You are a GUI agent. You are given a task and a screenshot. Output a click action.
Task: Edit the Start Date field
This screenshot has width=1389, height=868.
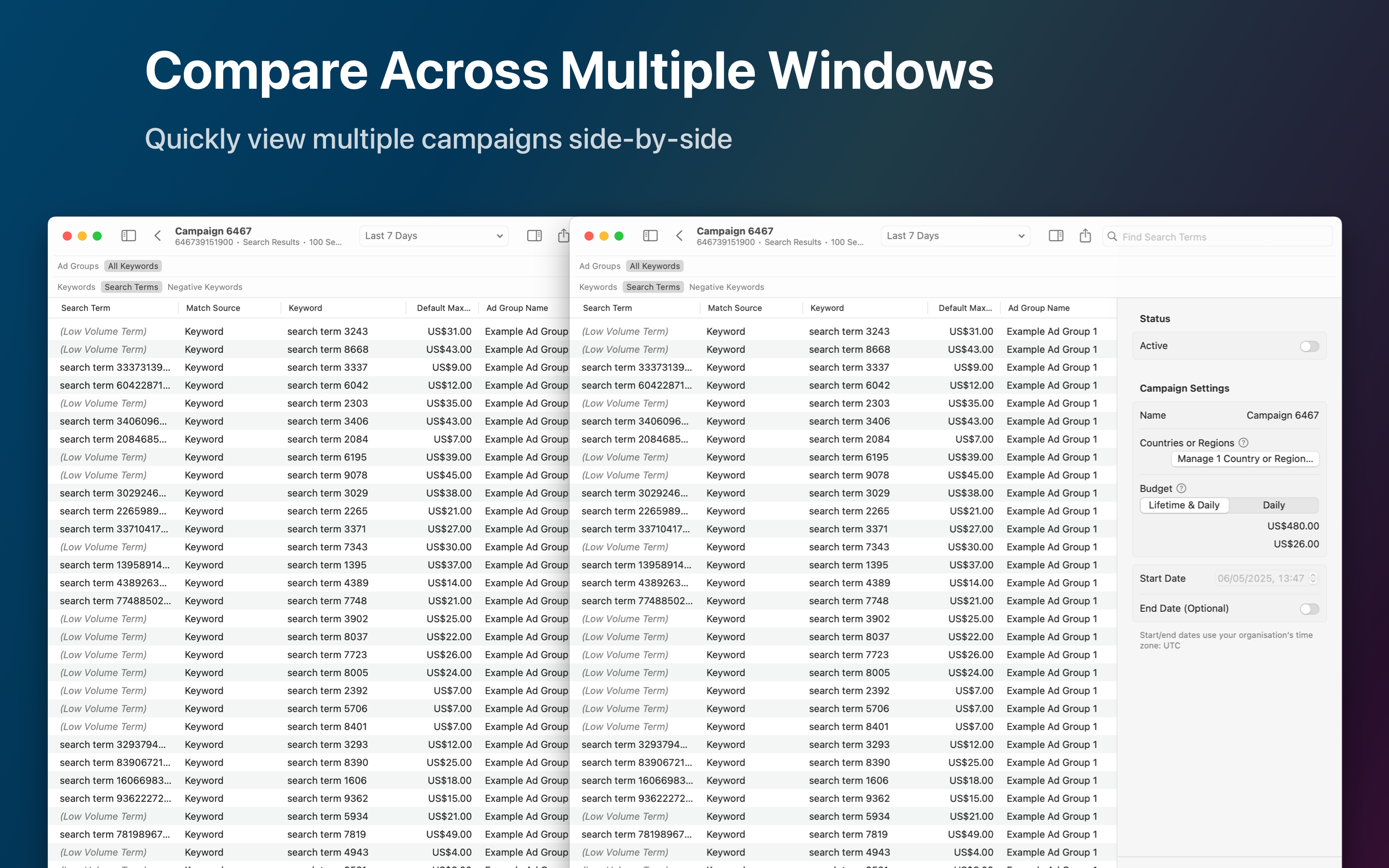click(1261, 578)
